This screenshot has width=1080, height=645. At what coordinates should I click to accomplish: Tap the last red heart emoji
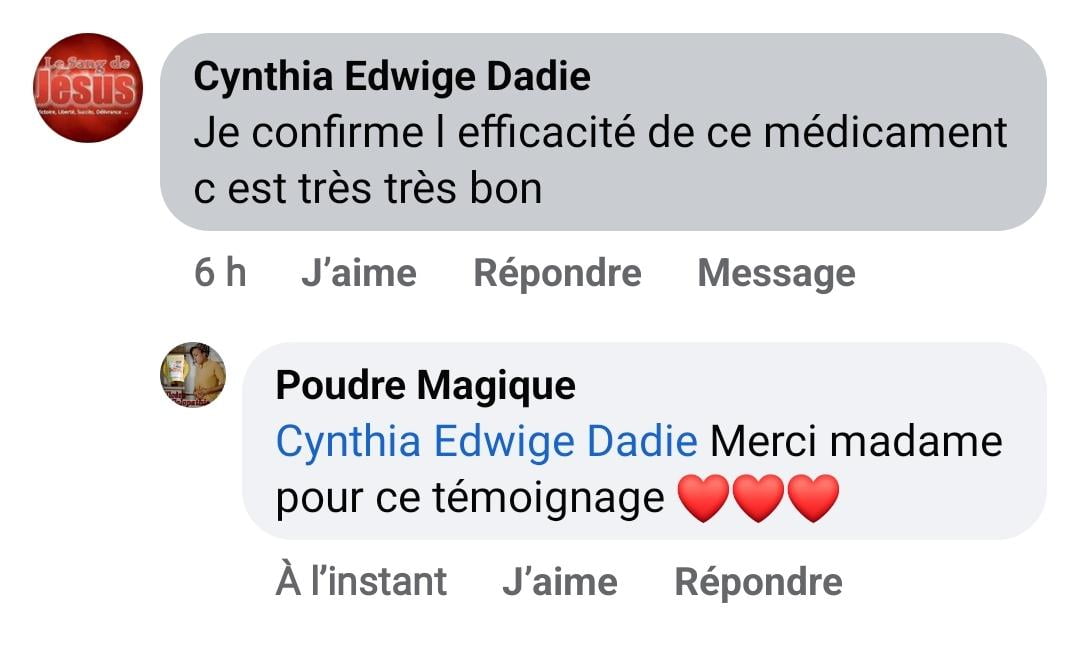pos(813,499)
